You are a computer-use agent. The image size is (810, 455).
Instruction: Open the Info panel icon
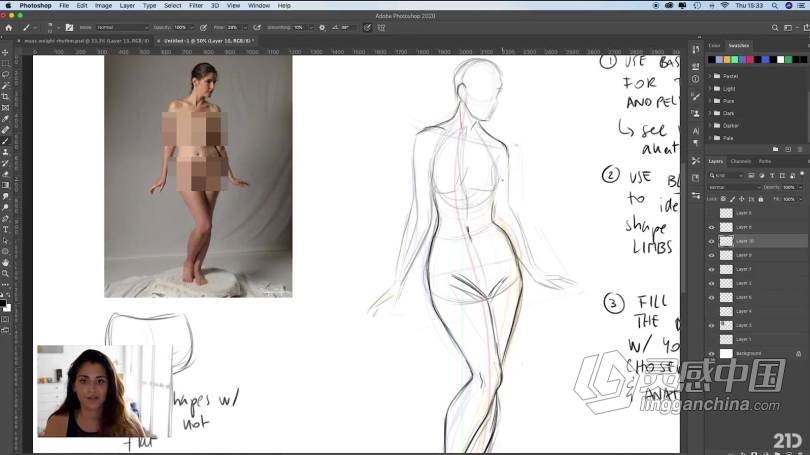coord(695,79)
